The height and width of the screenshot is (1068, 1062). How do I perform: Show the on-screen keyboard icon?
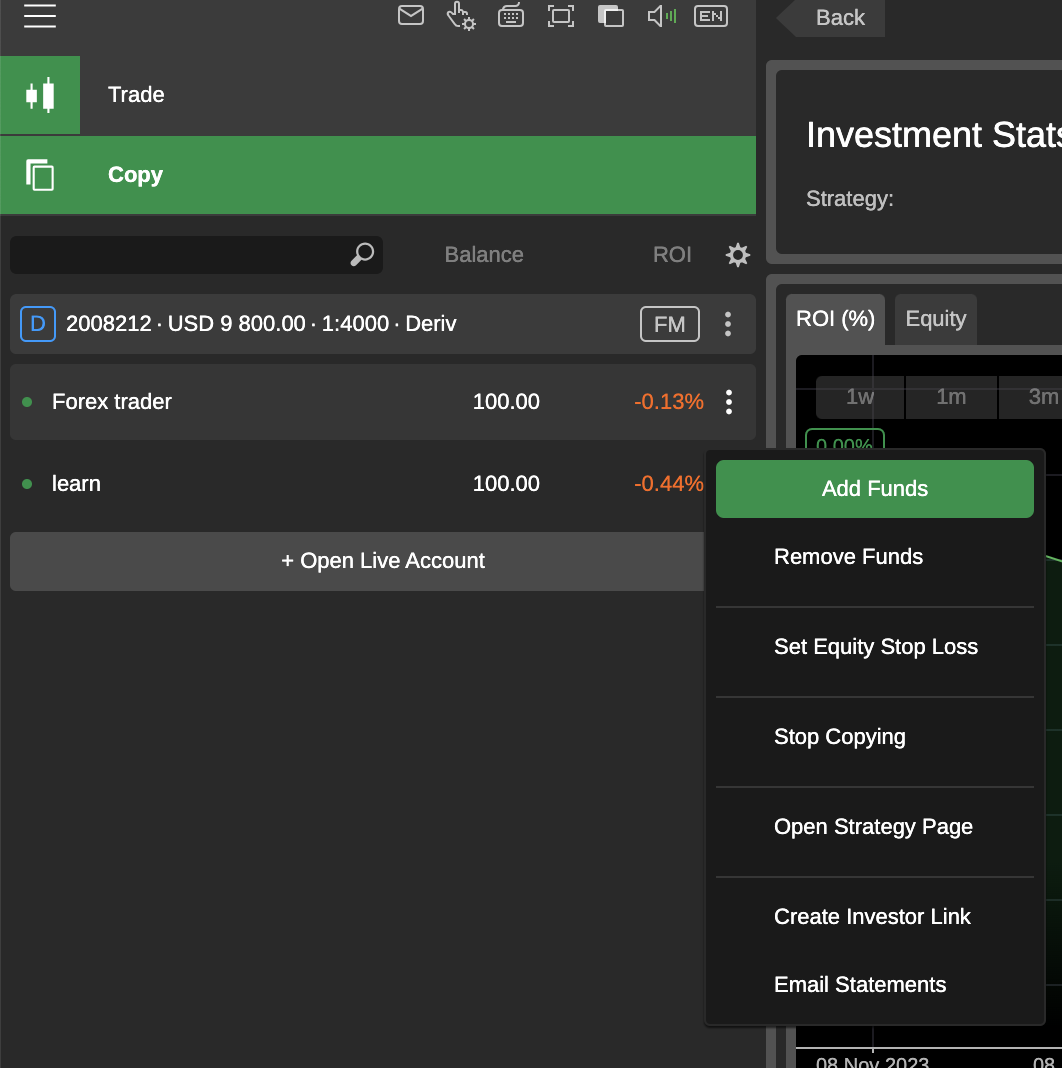click(x=511, y=16)
